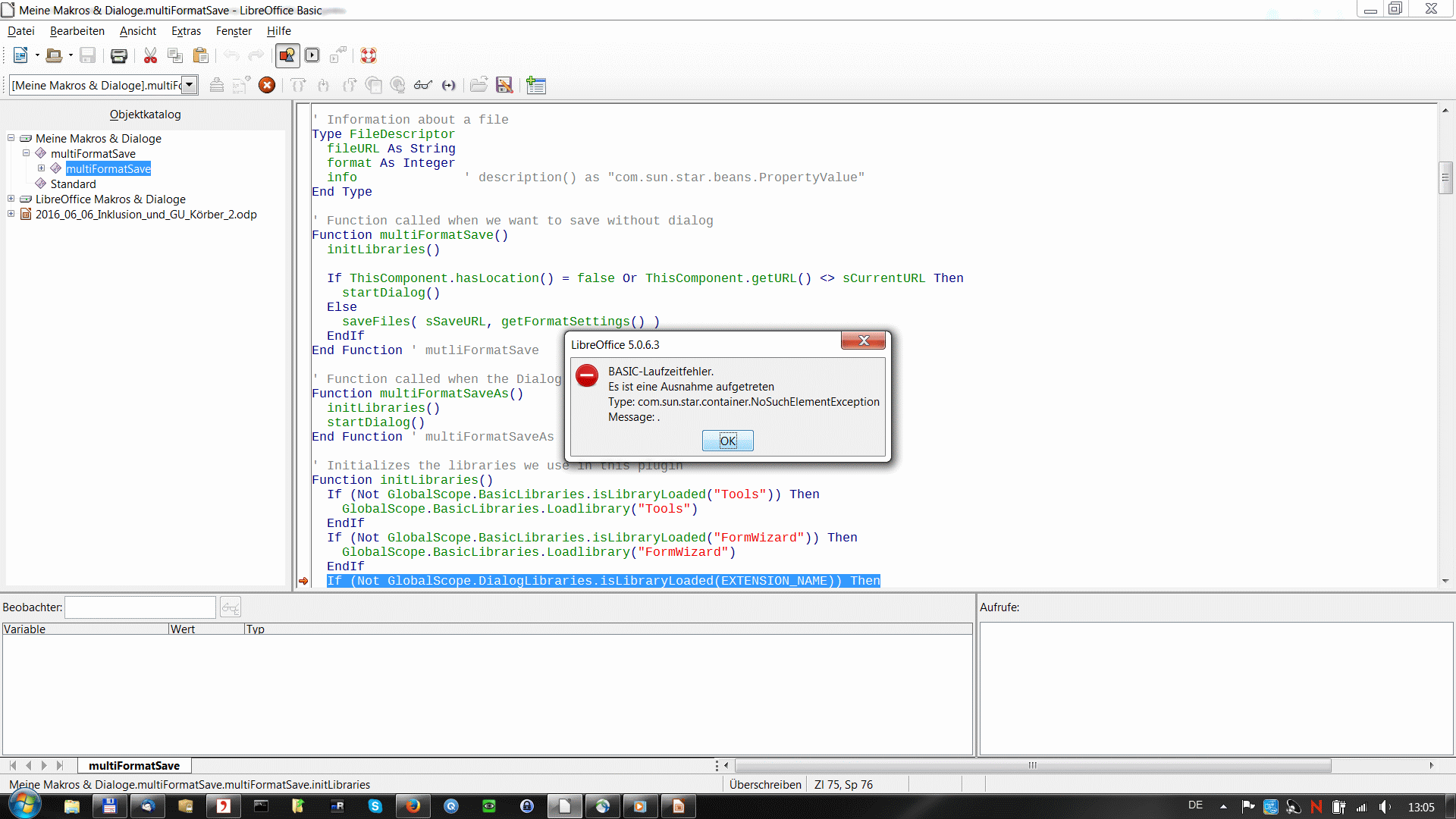Expand LibreOffice Makros & Dialoge node

tap(11, 199)
